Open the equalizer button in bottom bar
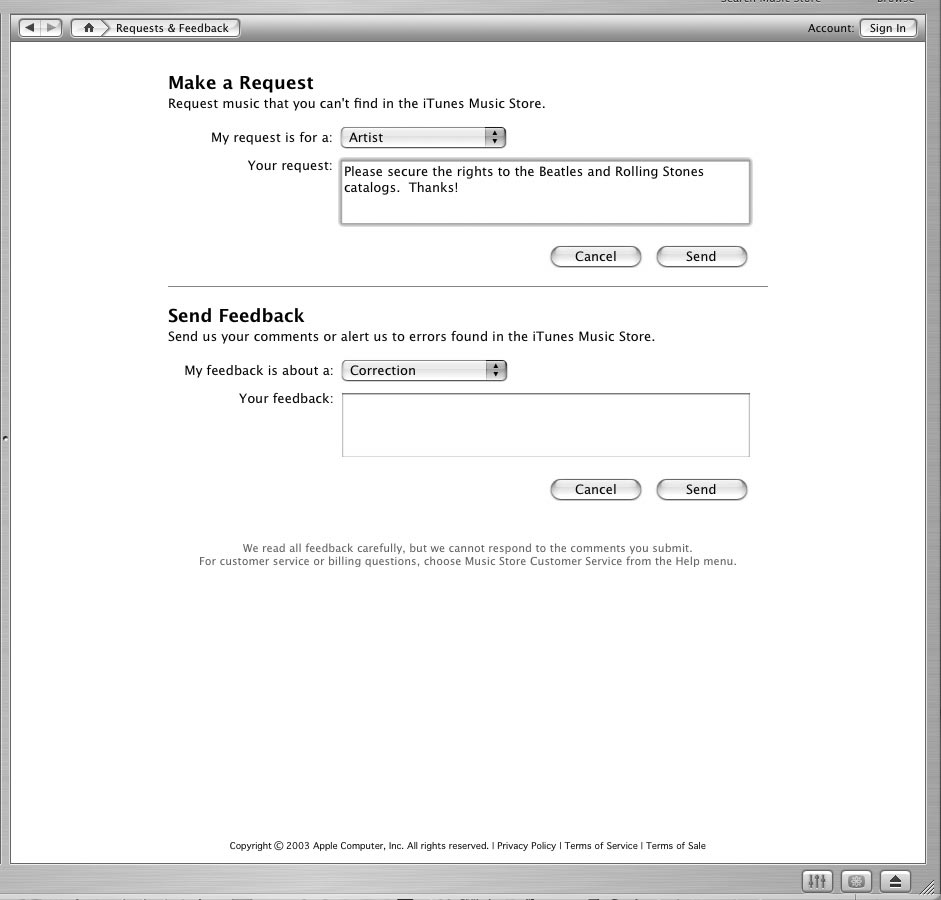941x900 pixels. coord(817,881)
